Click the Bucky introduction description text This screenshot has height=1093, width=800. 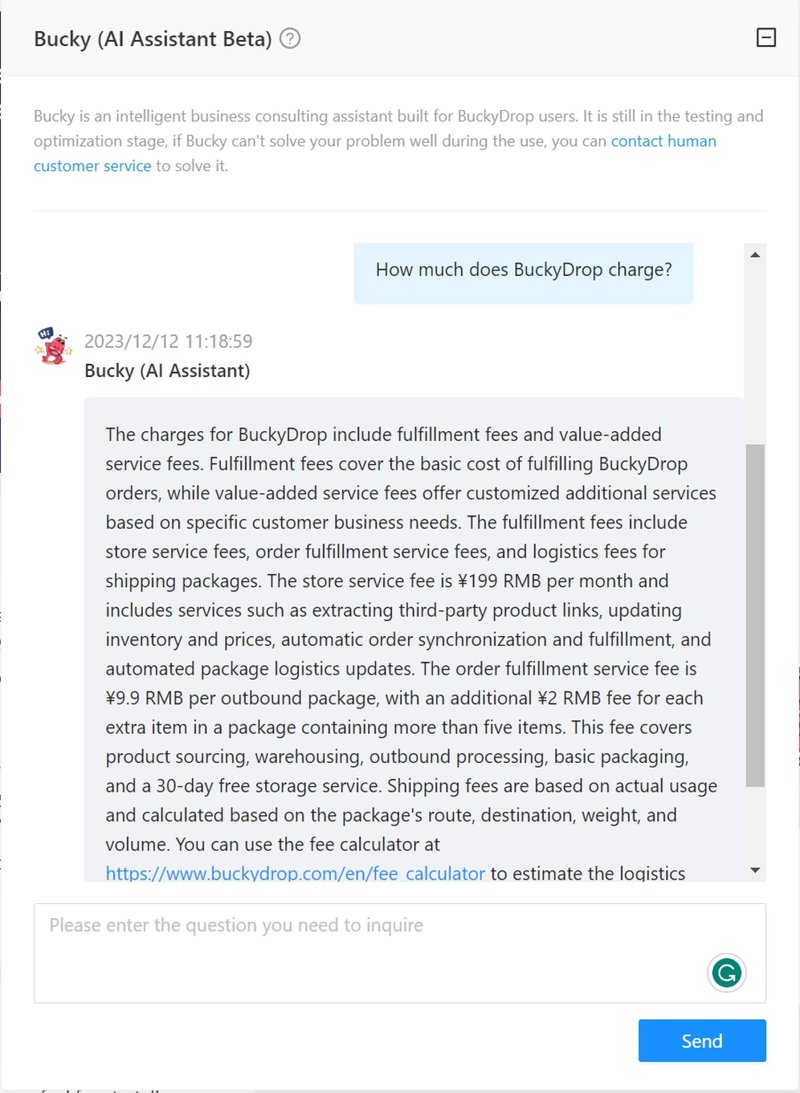(x=399, y=141)
